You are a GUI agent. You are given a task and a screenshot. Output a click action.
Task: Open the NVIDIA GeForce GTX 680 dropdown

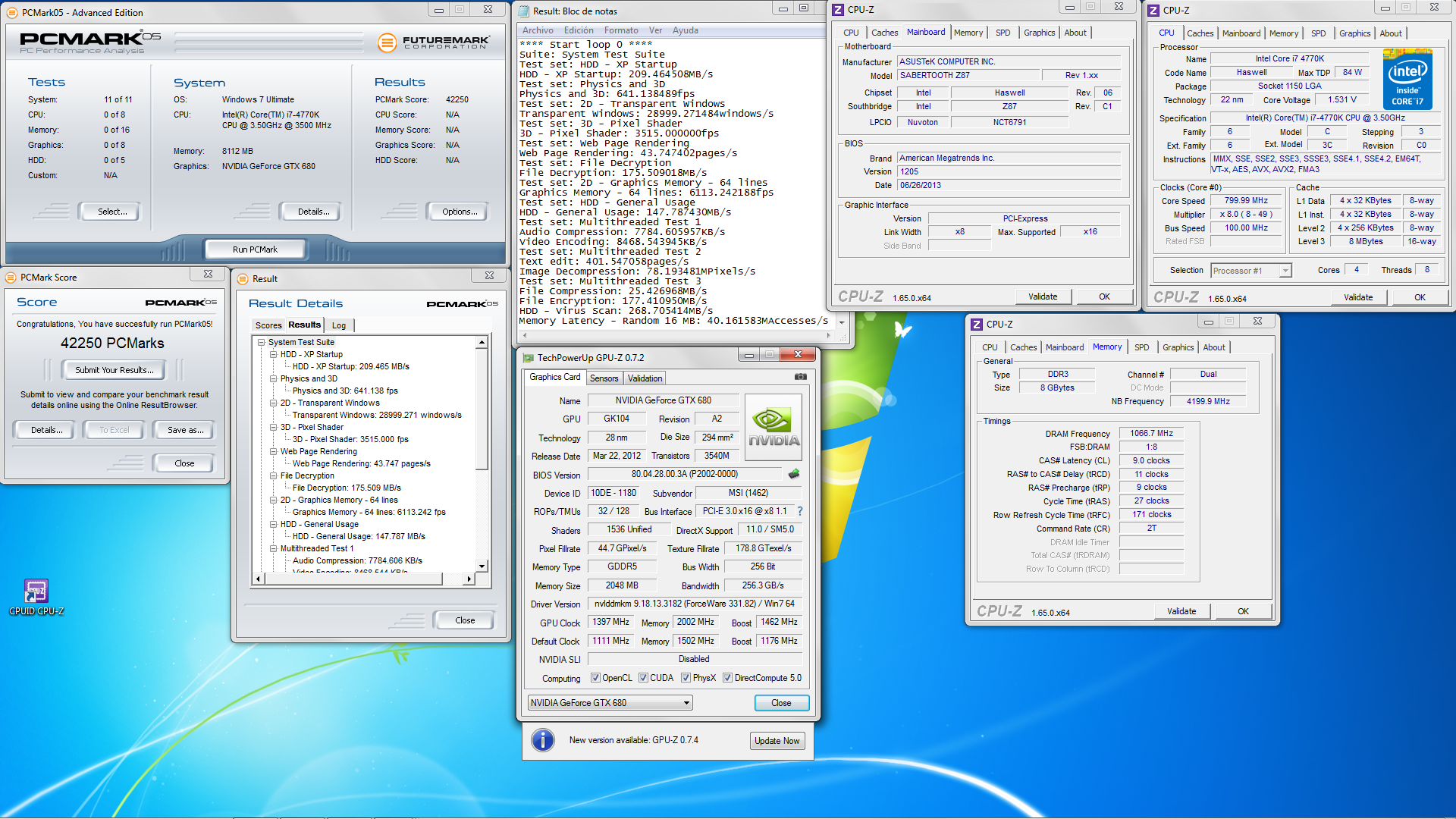610,703
